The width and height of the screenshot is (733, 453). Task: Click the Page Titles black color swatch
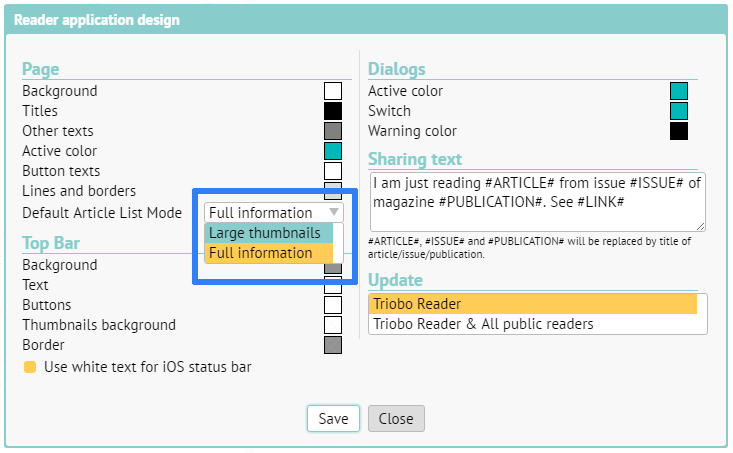[333, 111]
